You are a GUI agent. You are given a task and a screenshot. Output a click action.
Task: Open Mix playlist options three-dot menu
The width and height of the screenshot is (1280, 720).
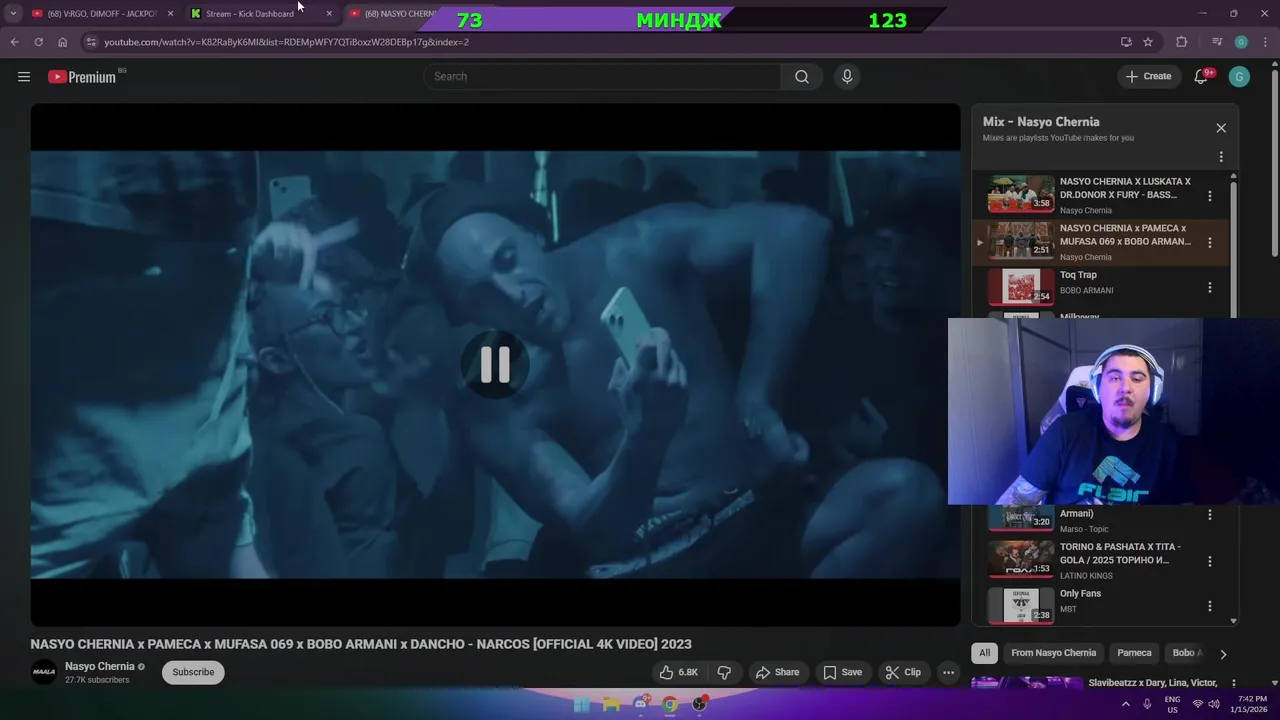point(1221,157)
